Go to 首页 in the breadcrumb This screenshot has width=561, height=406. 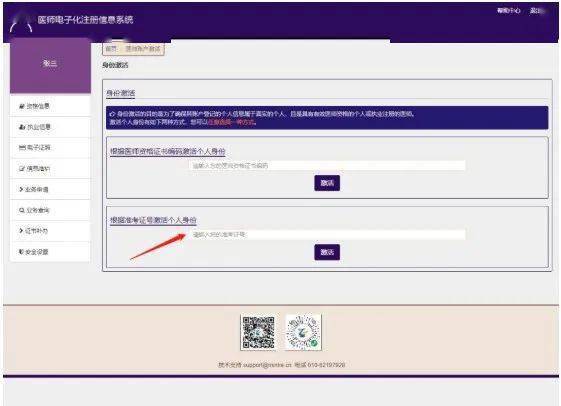[x=111, y=49]
